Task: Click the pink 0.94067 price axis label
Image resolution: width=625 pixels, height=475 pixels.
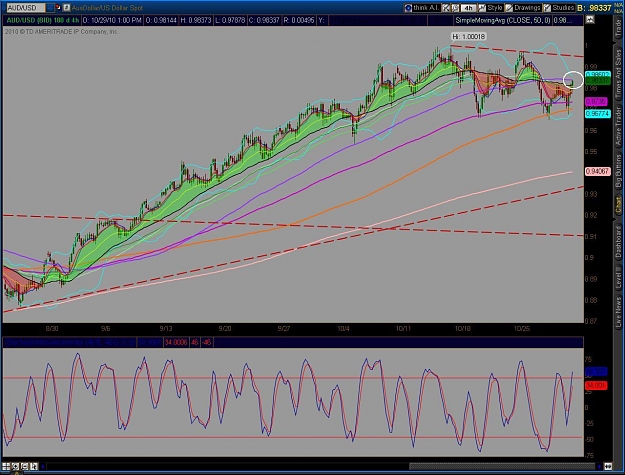Action: coord(597,171)
